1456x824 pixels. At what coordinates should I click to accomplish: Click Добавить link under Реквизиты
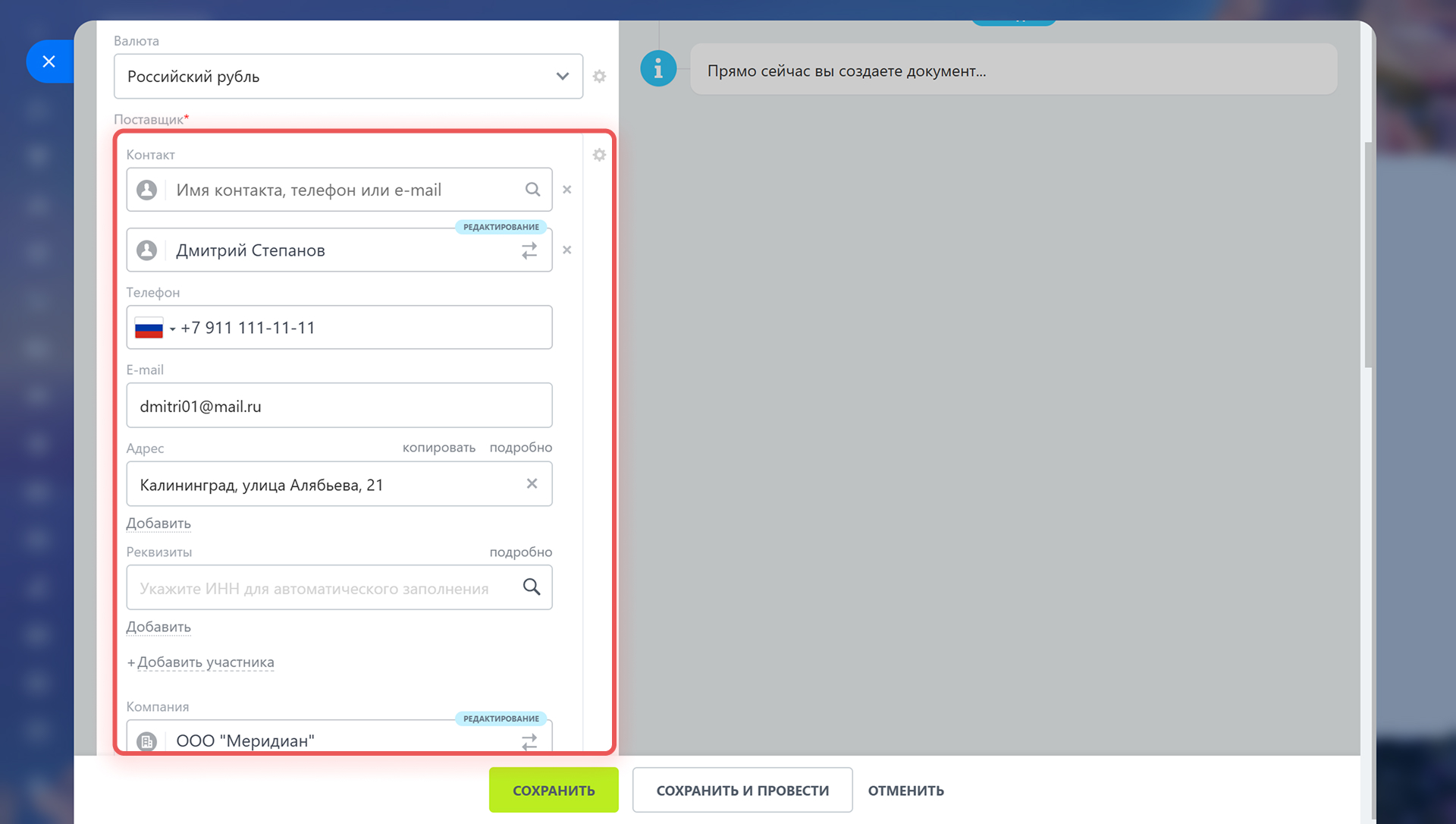point(158,627)
